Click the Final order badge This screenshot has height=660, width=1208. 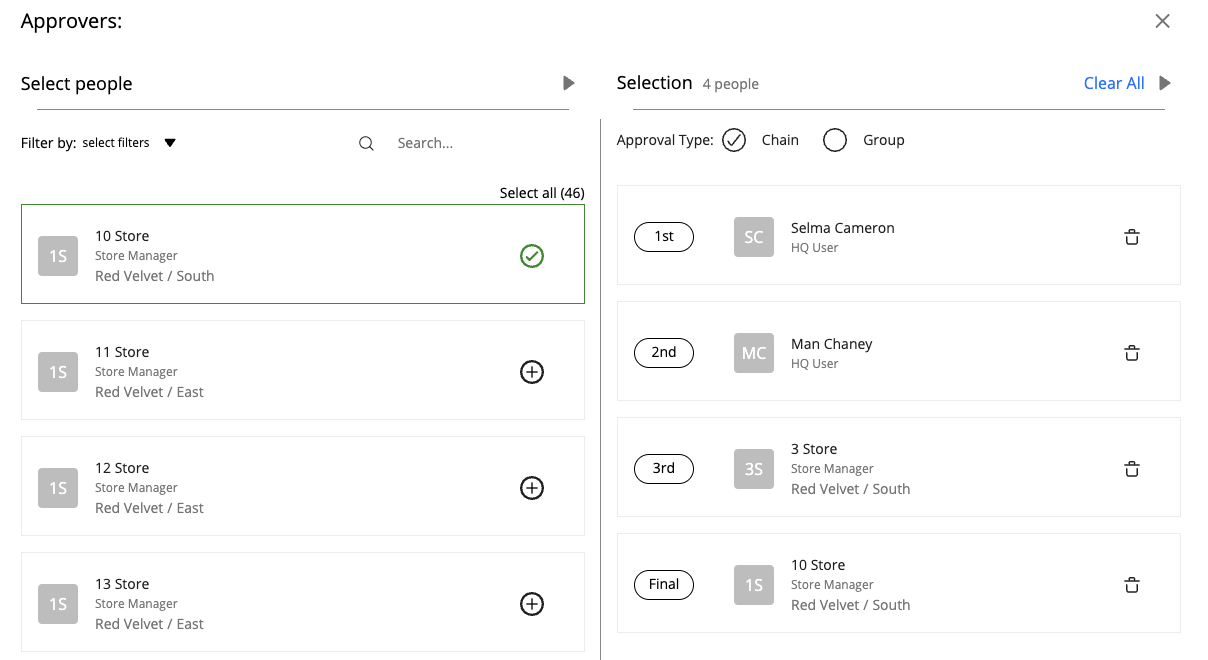click(664, 585)
